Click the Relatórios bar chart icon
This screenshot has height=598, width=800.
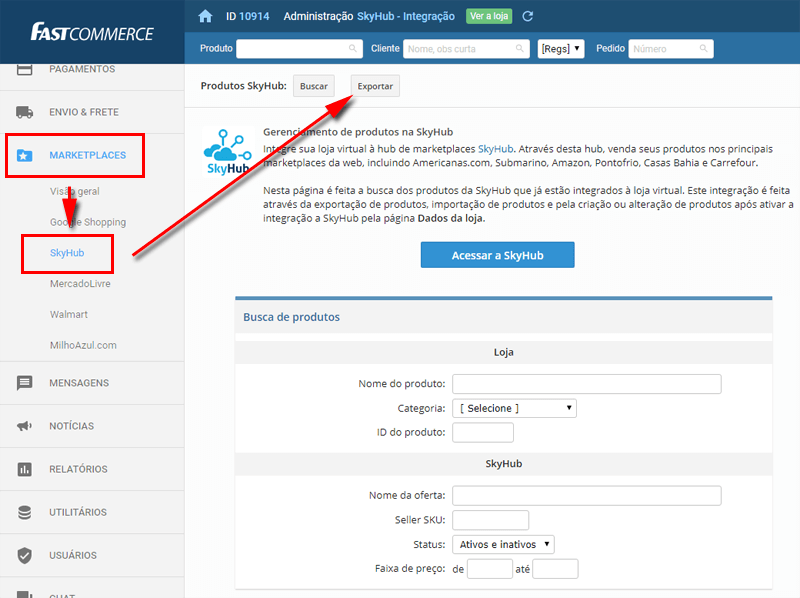coord(24,469)
